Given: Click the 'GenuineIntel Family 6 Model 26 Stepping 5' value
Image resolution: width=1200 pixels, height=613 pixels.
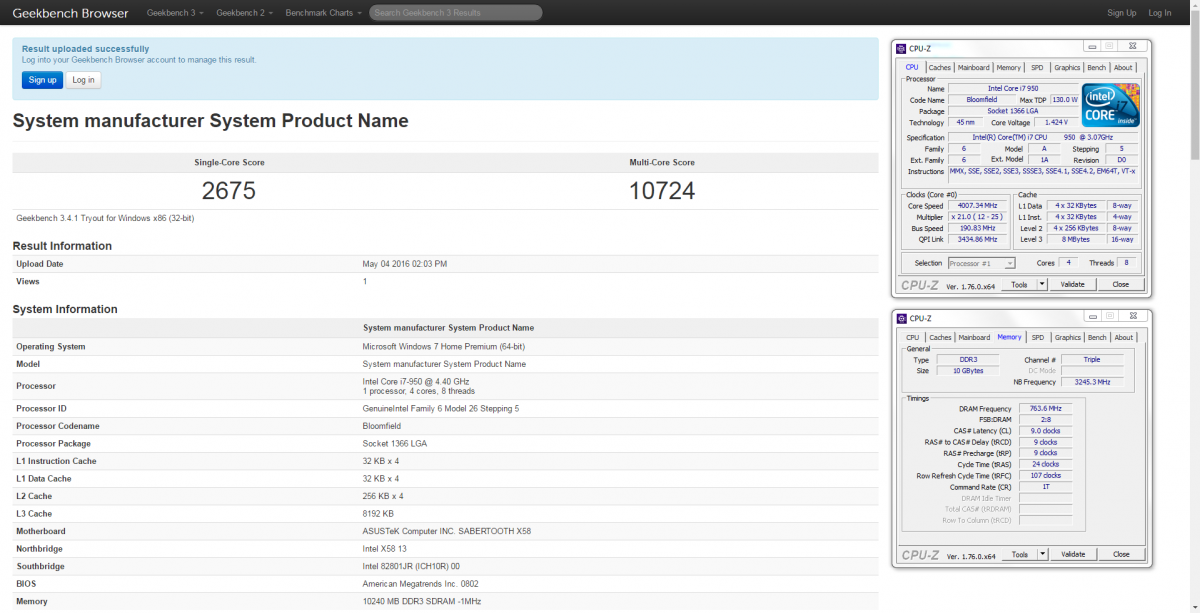Looking at the screenshot, I should [x=440, y=408].
